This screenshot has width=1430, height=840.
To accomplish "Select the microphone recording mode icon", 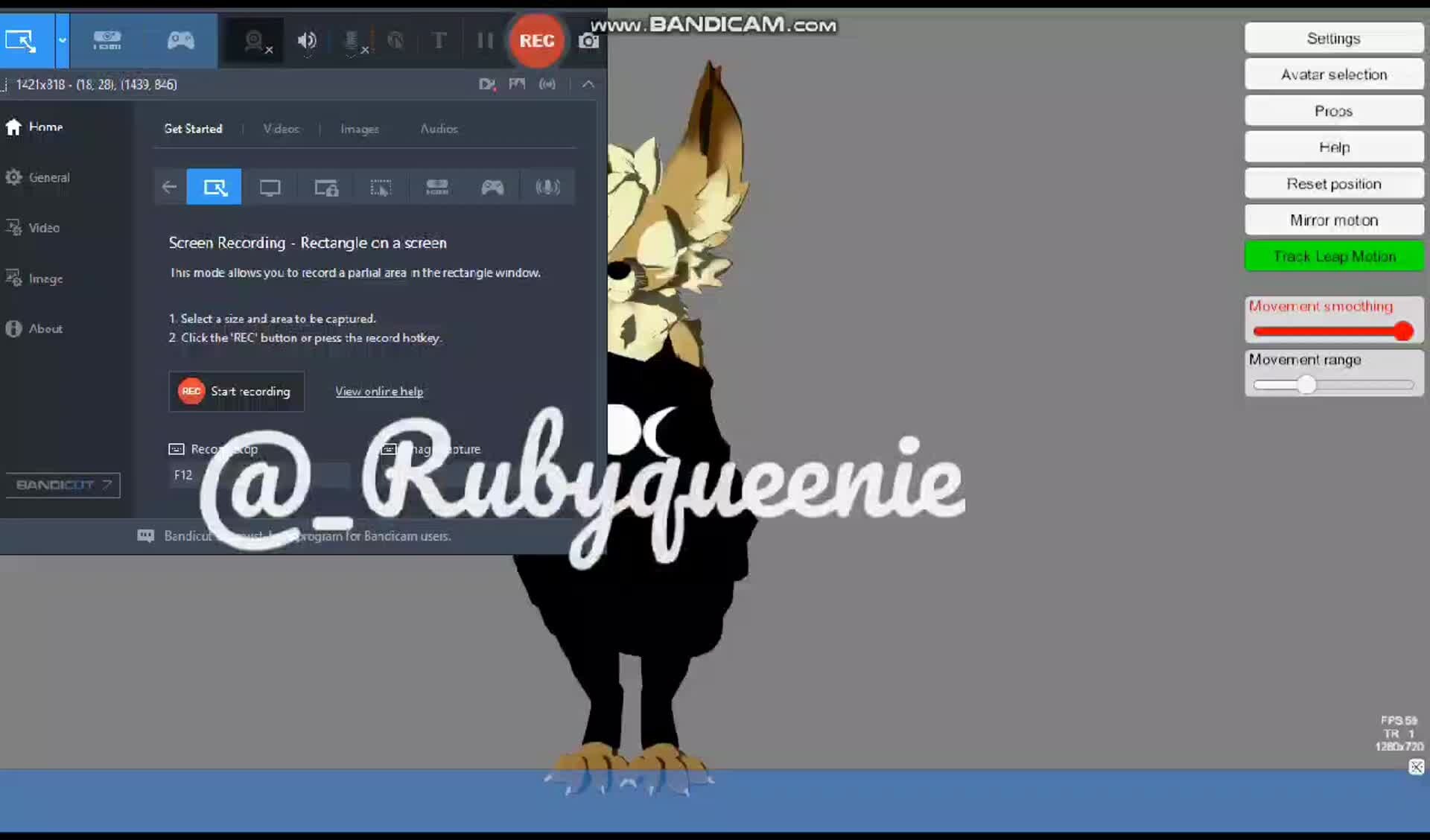I will 548,187.
